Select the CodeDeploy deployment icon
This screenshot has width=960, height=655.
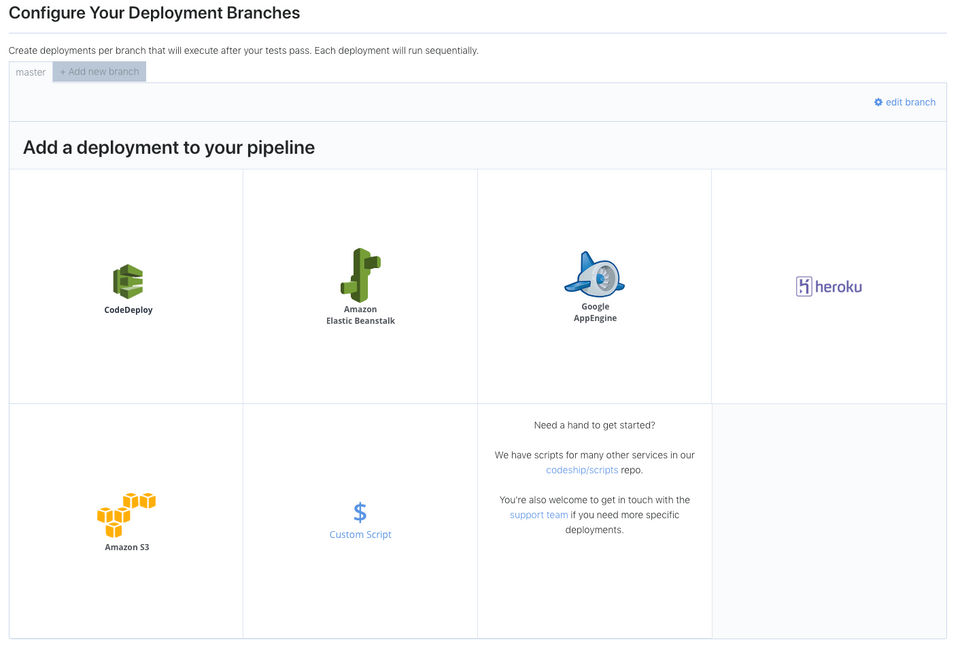pos(127,282)
